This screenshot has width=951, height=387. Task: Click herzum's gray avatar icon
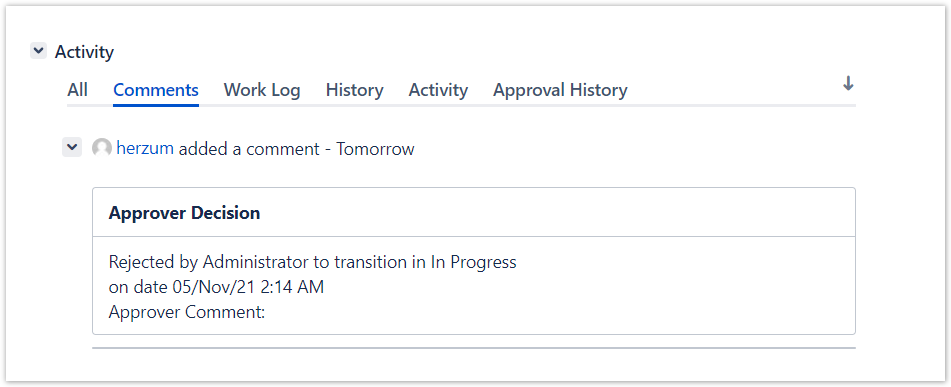pos(102,148)
